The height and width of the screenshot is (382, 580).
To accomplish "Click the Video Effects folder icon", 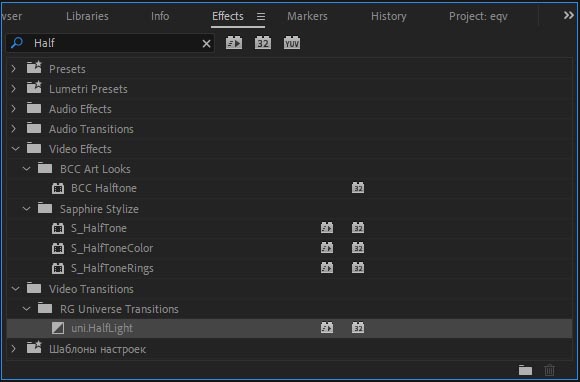I will coord(34,148).
